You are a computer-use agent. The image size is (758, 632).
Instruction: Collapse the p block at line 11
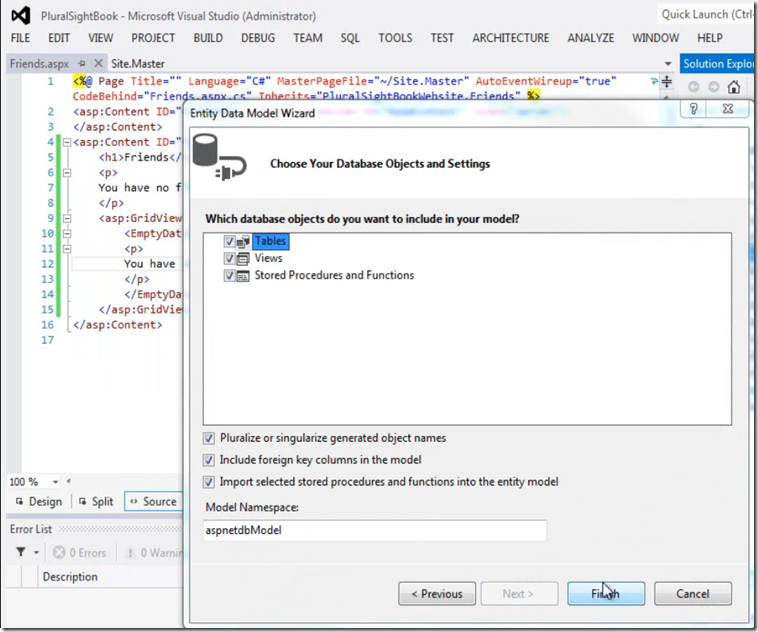click(x=67, y=249)
